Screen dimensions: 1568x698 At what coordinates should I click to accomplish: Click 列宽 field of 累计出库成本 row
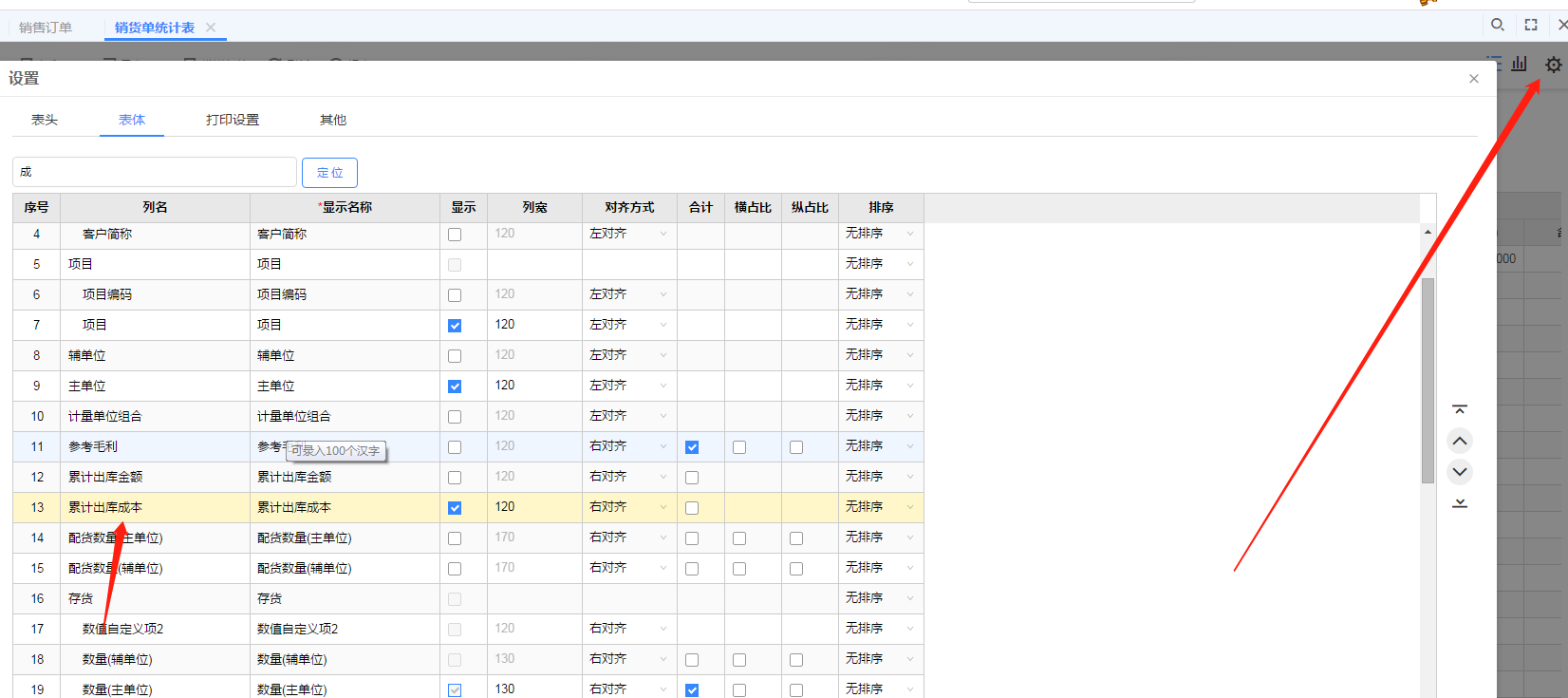pos(534,507)
